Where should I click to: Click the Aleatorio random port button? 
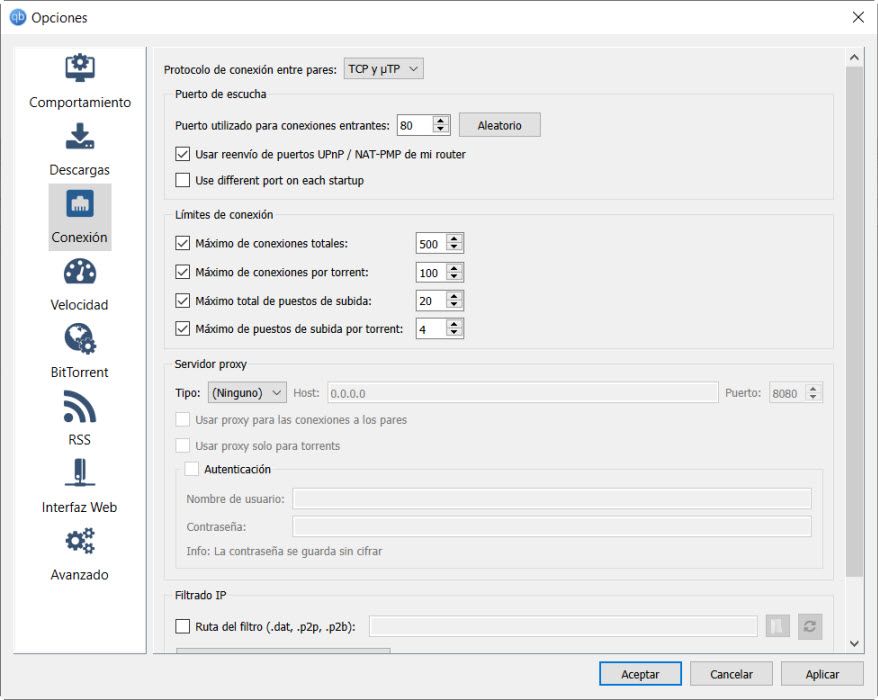(499, 125)
